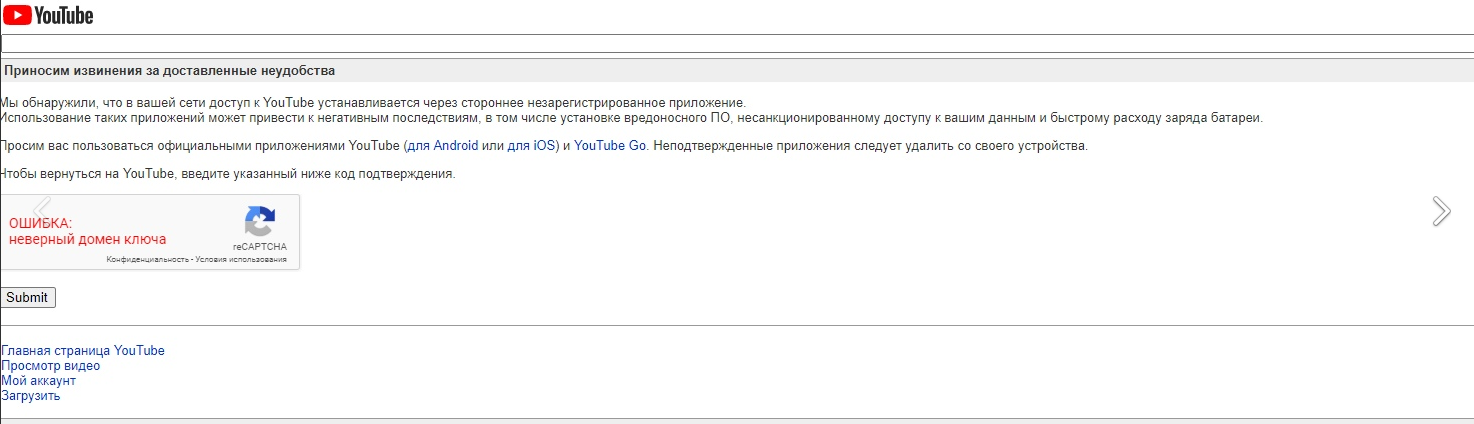This screenshot has height=424, width=1474.
Task: Focus the empty text field below logo
Action: click(737, 44)
